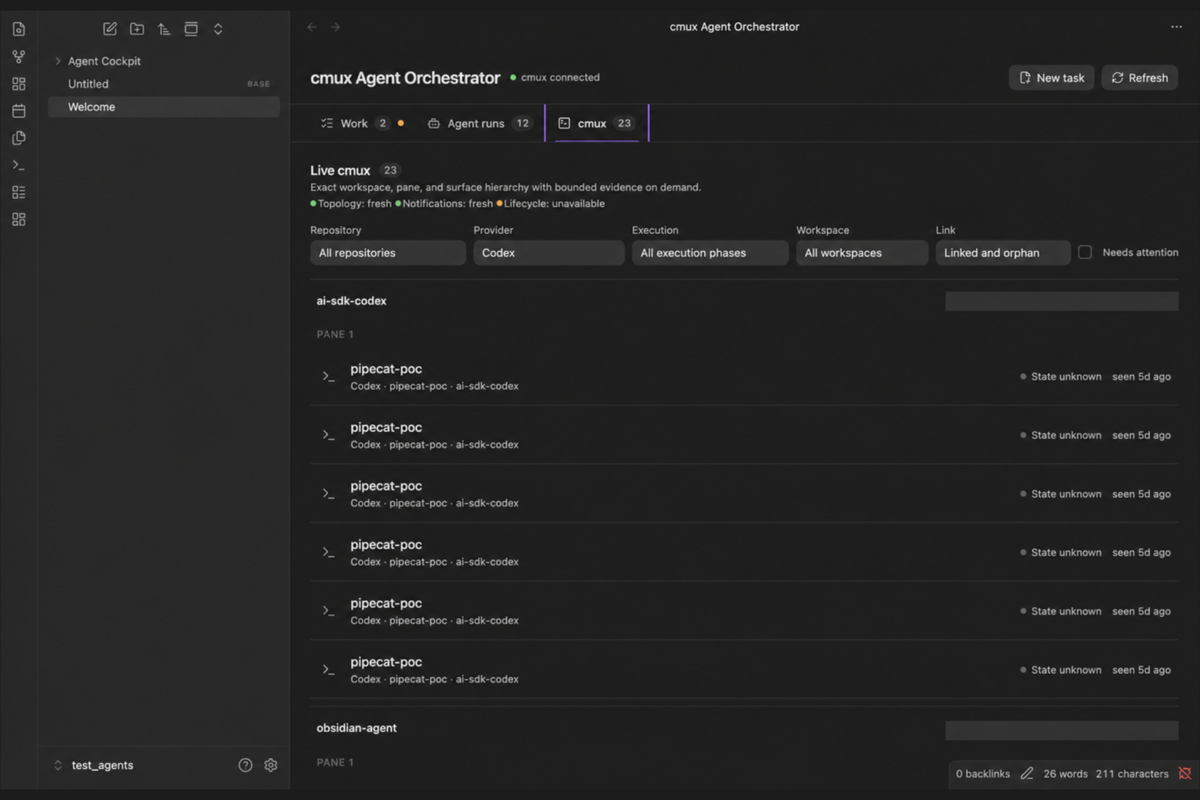Open graph view from the ribbon

[18, 57]
